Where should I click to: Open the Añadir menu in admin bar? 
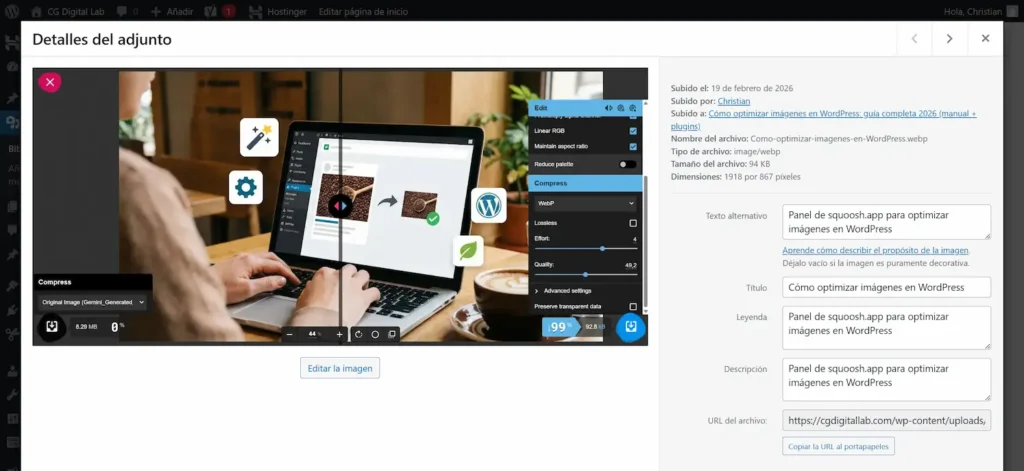tap(174, 11)
